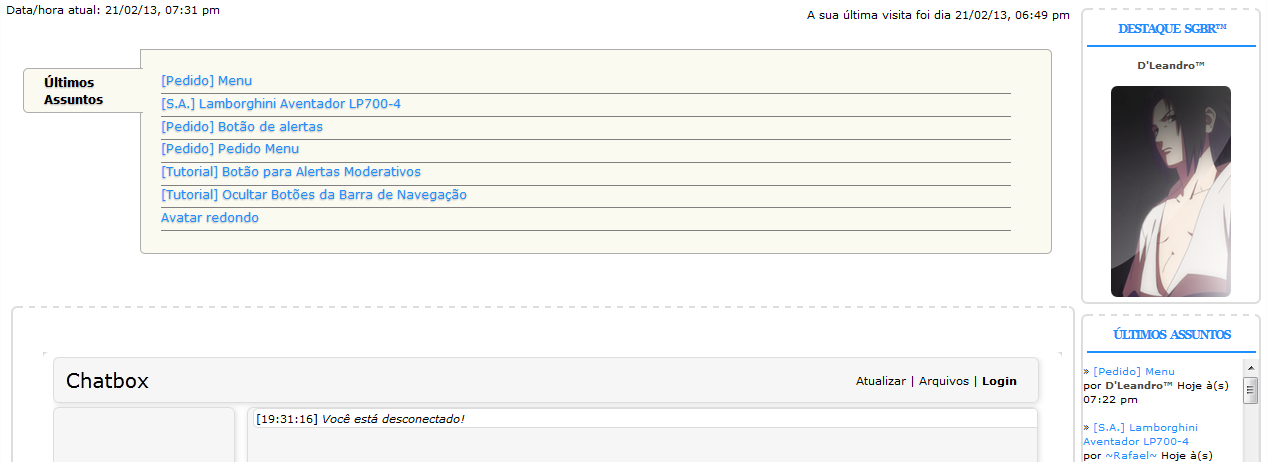
Task: Open the [Pedido] Menu topic link
Action: pyautogui.click(x=206, y=81)
